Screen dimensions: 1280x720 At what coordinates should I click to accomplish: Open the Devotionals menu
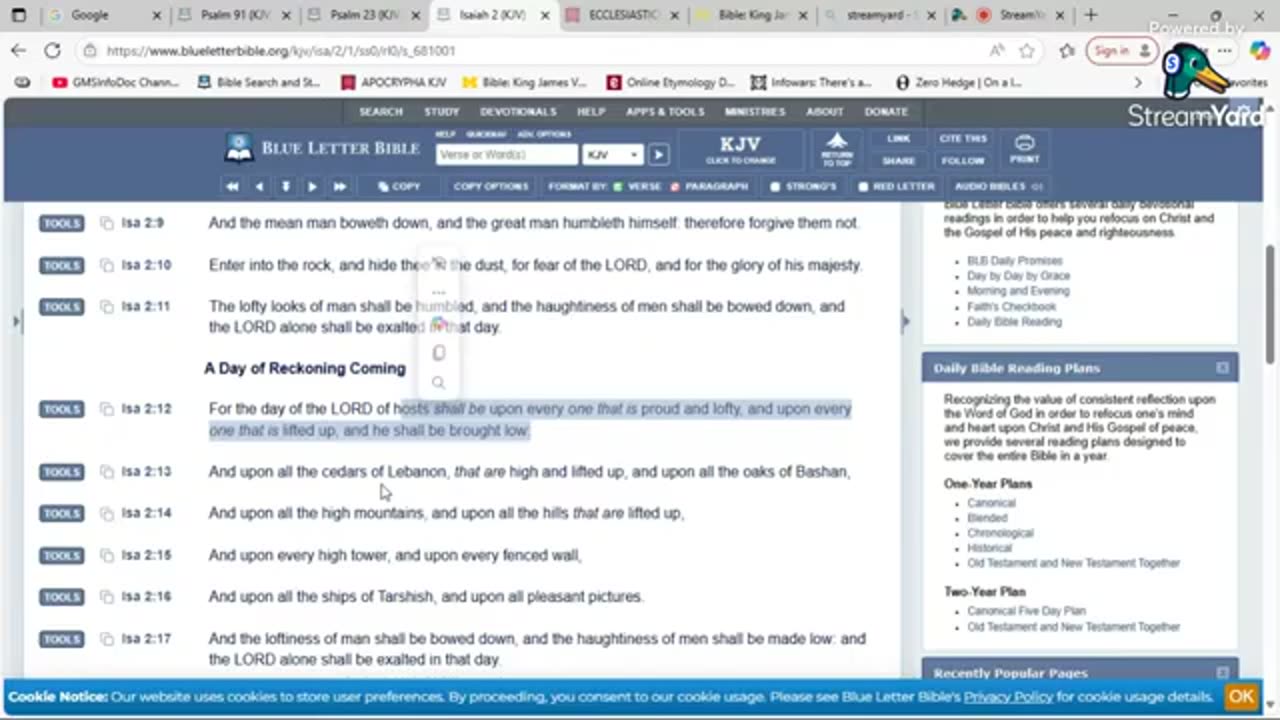click(517, 112)
